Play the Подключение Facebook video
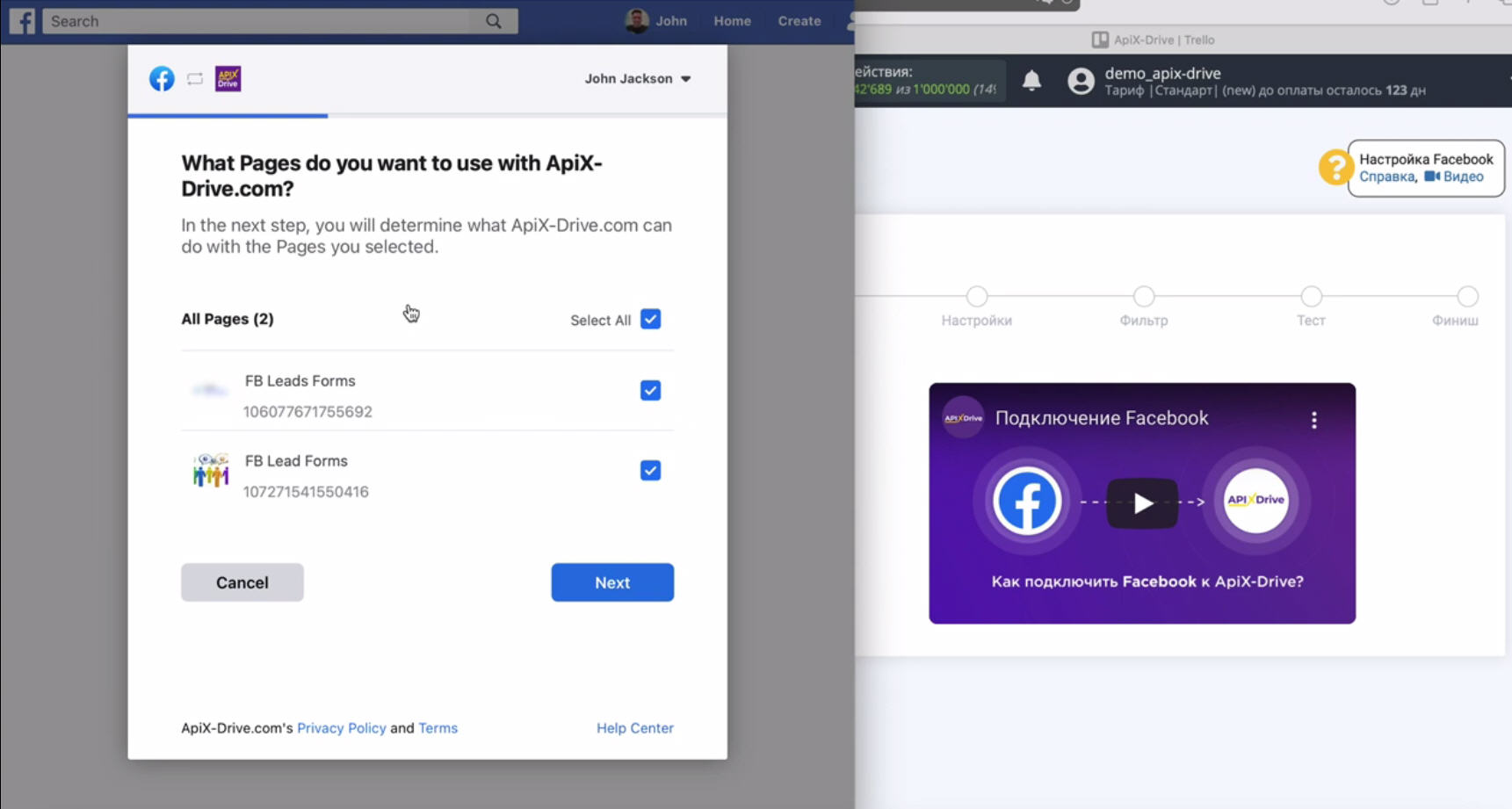This screenshot has width=1512, height=809. point(1142,503)
